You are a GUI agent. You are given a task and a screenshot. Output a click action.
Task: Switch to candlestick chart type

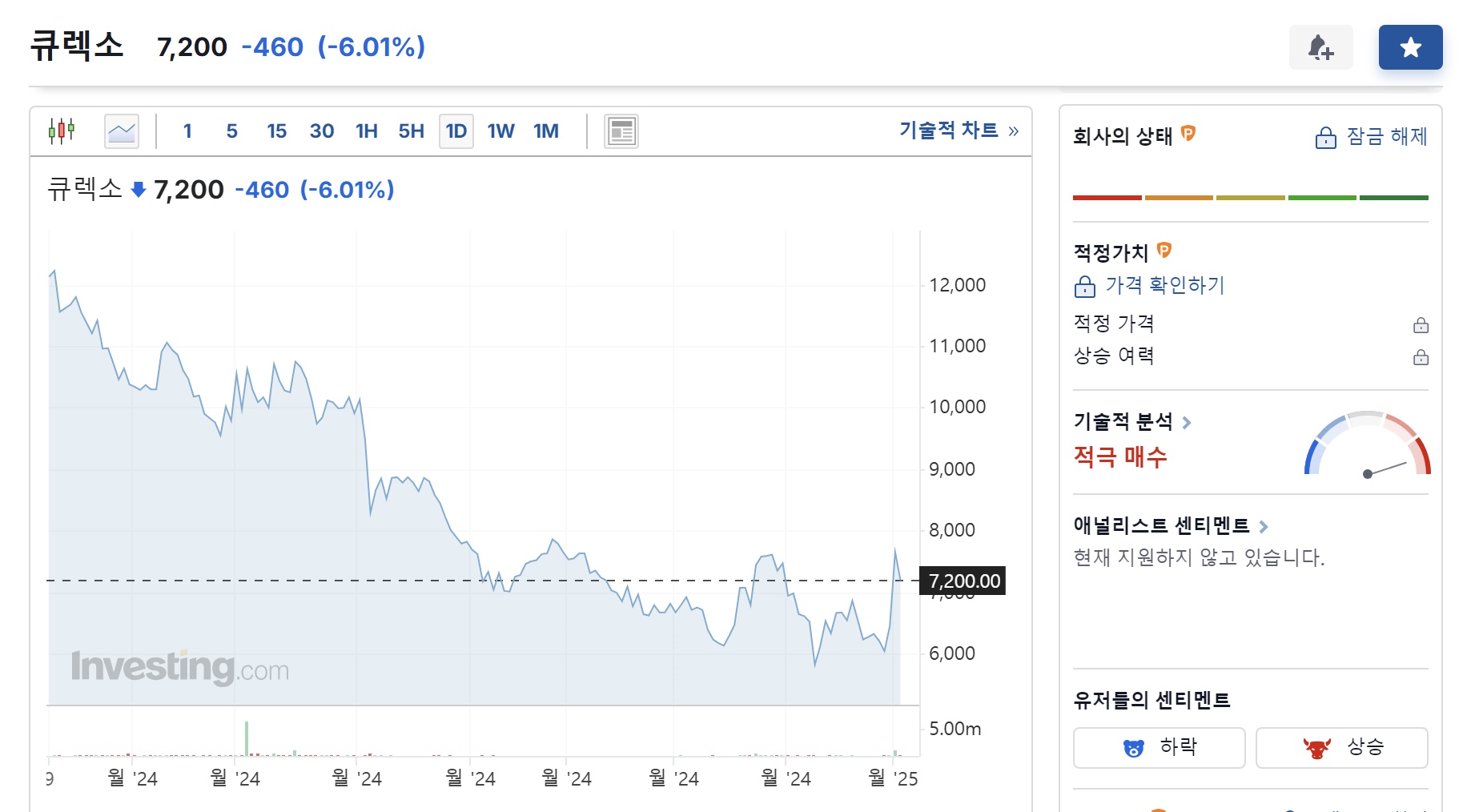point(62,131)
